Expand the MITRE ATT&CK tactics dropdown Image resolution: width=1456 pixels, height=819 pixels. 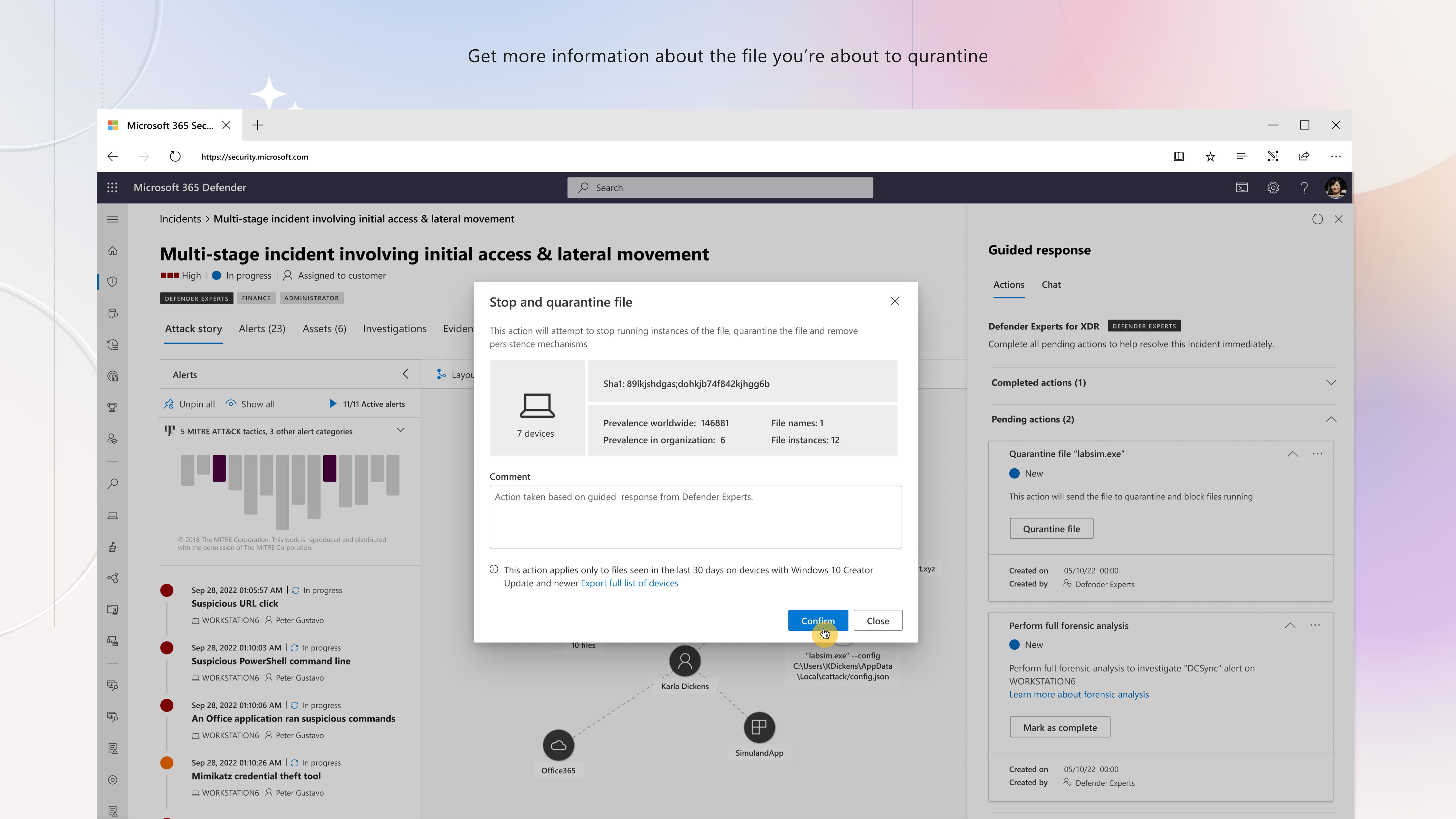pos(401,431)
